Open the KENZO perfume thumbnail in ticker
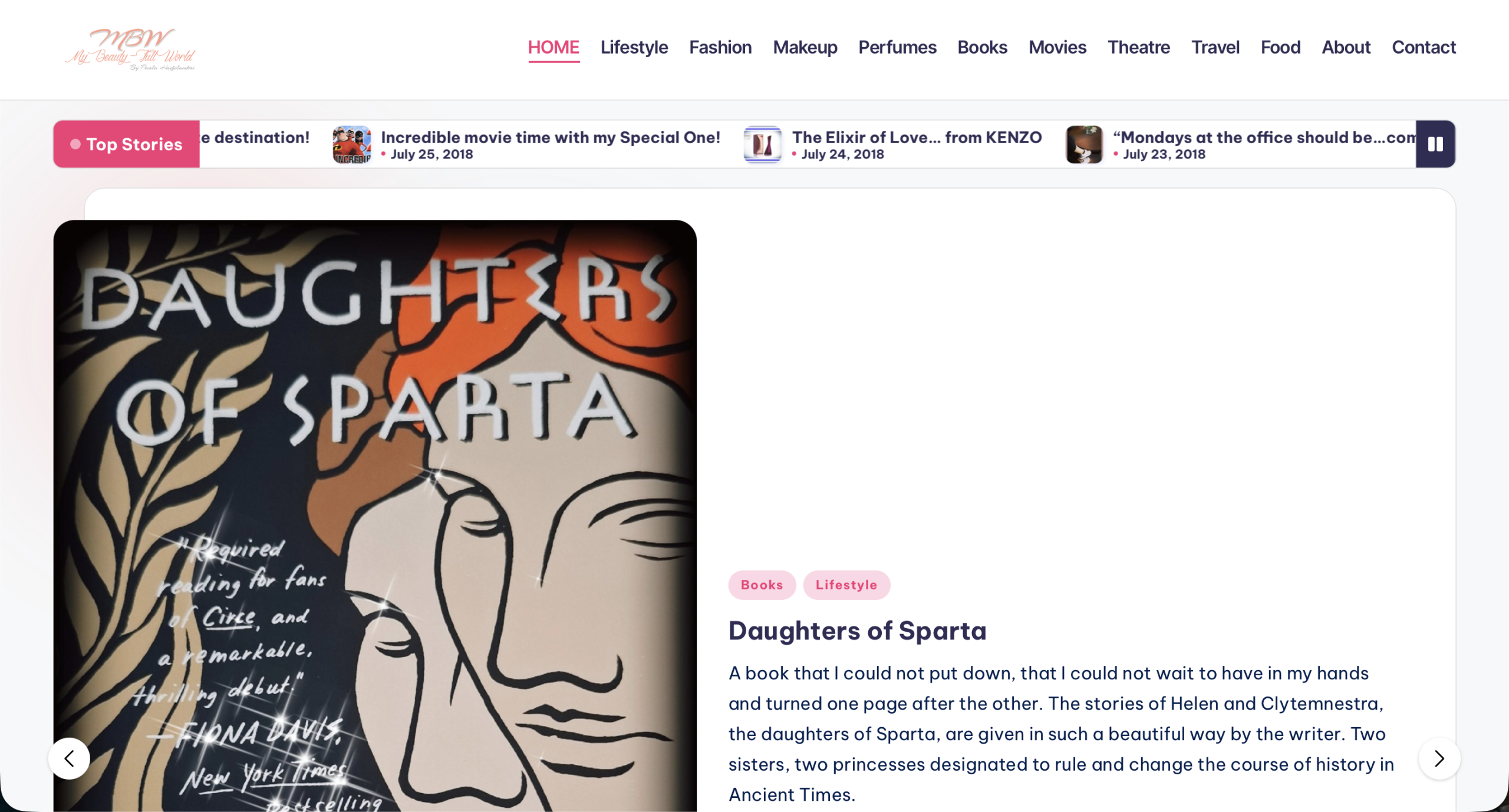The width and height of the screenshot is (1509, 812). pyautogui.click(x=763, y=144)
